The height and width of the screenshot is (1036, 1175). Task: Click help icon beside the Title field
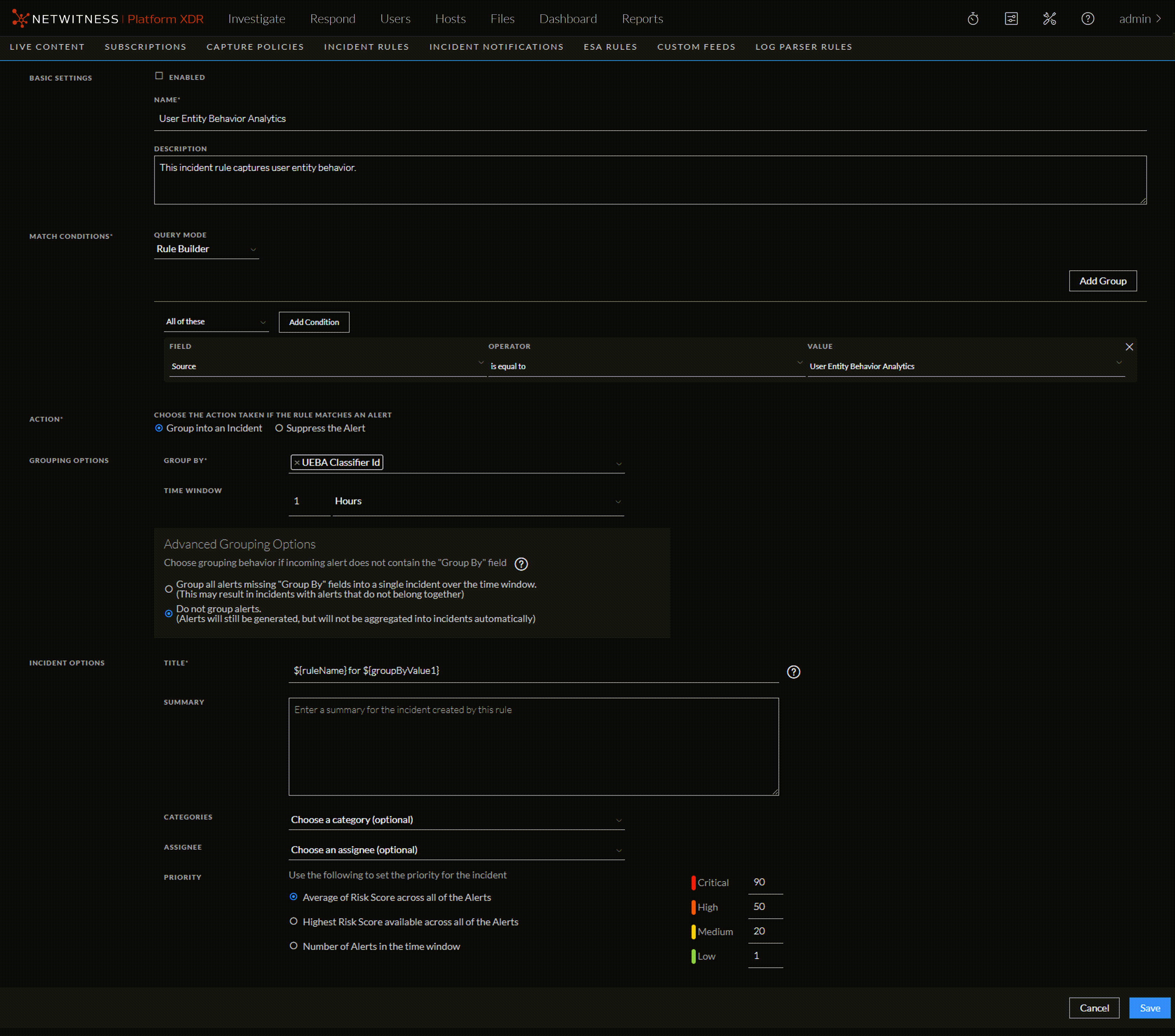tap(793, 672)
